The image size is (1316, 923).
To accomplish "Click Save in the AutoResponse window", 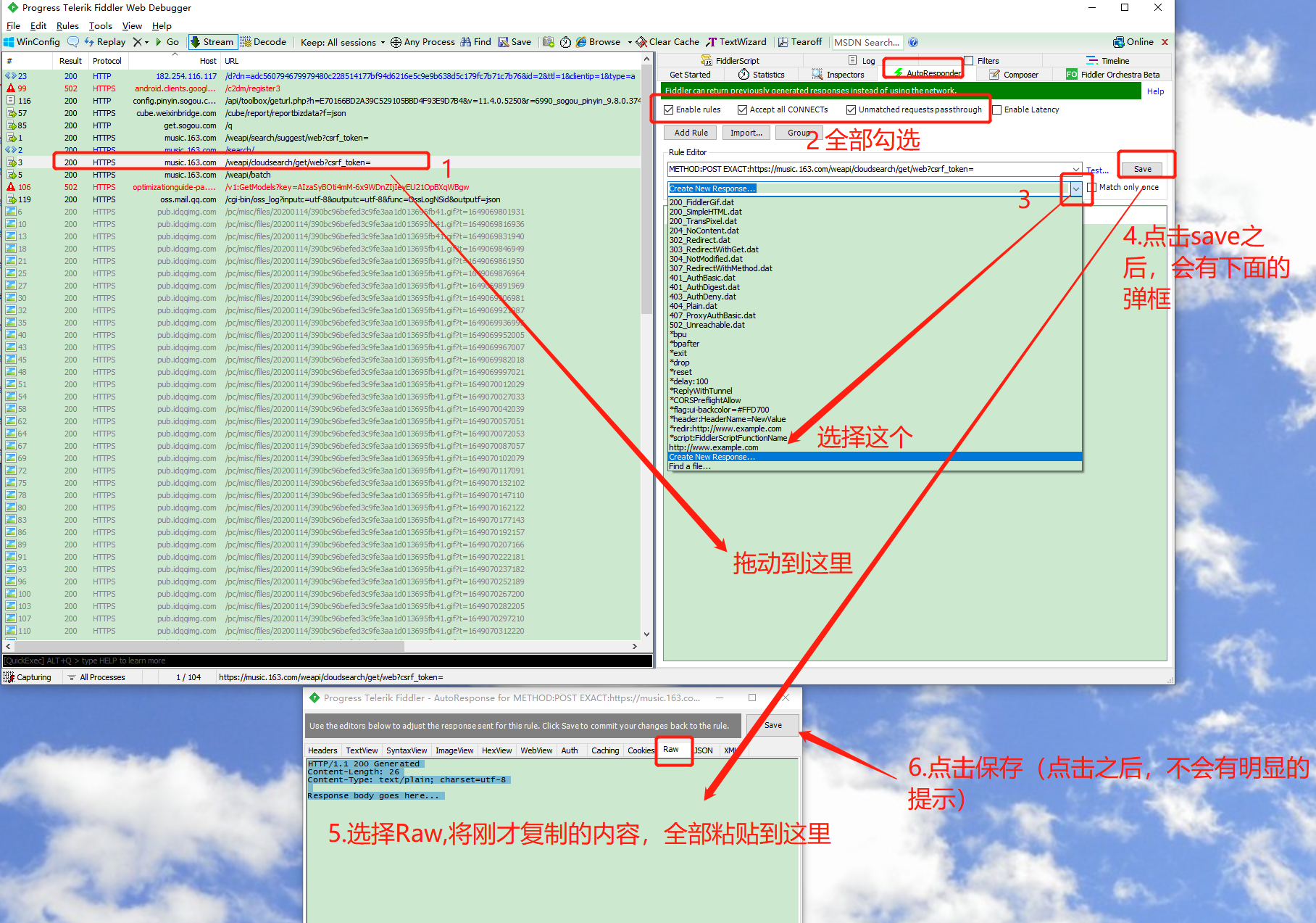I will (x=772, y=725).
